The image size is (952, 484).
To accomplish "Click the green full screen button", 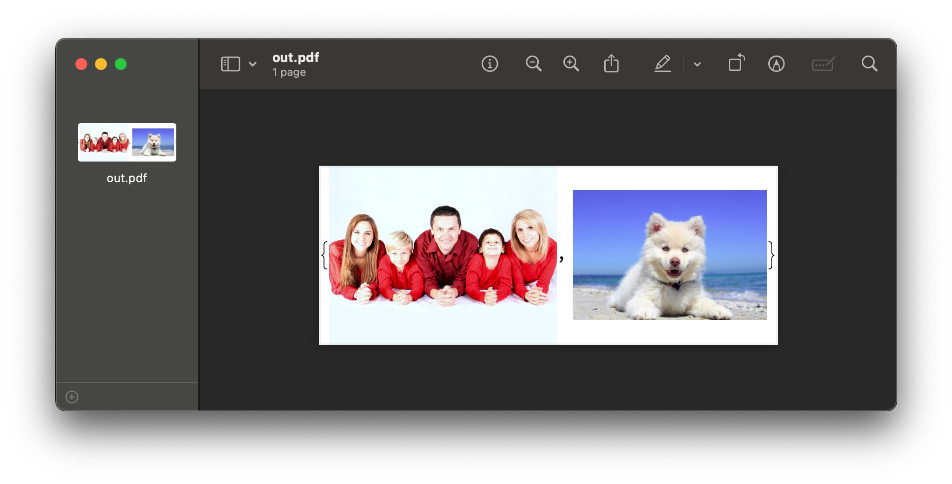I will click(x=121, y=64).
